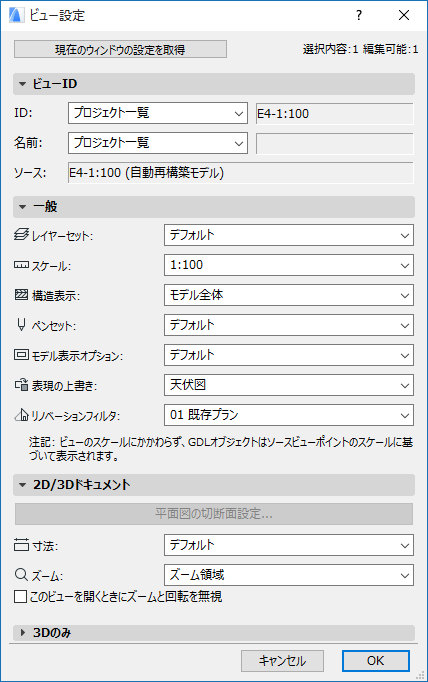This screenshot has height=682, width=428.
Task: Click the ソース field E4-1:100 (自動再構築モデル)
Action: pos(241,173)
